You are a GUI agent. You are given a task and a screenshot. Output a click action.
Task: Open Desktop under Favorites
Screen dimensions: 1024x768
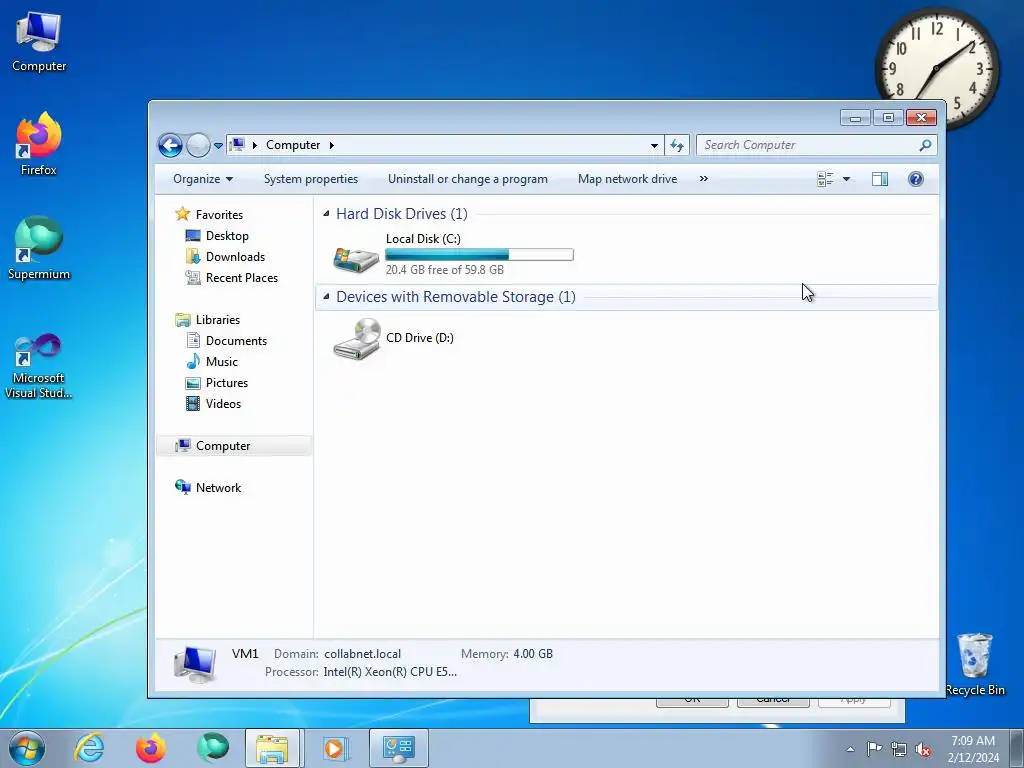pos(227,236)
